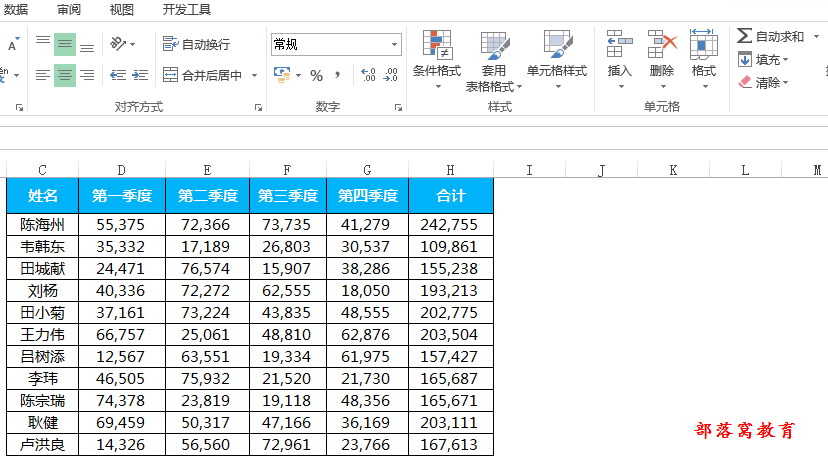The image size is (828, 460).
Task: Open the 数字 format dialog launcher
Action: [398, 107]
